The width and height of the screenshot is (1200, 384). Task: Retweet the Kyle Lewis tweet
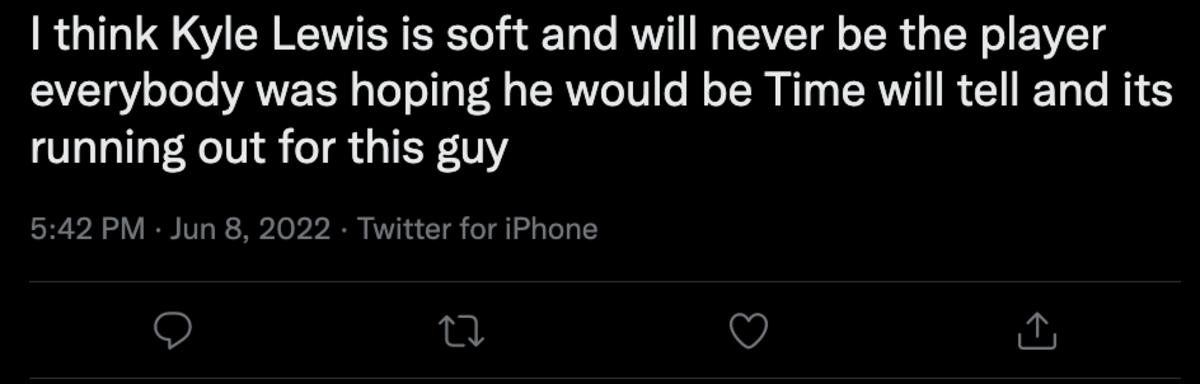461,331
